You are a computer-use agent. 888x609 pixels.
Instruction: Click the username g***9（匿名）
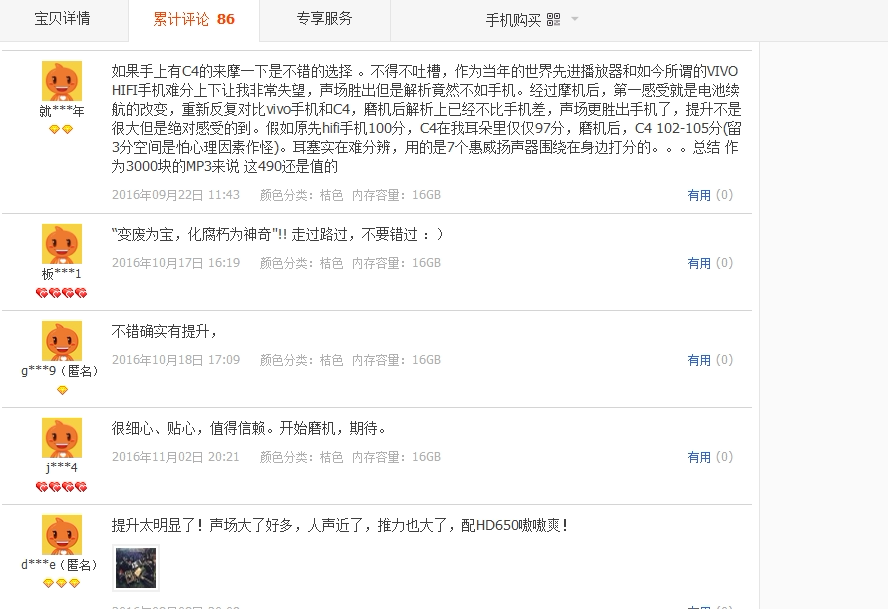[60, 372]
